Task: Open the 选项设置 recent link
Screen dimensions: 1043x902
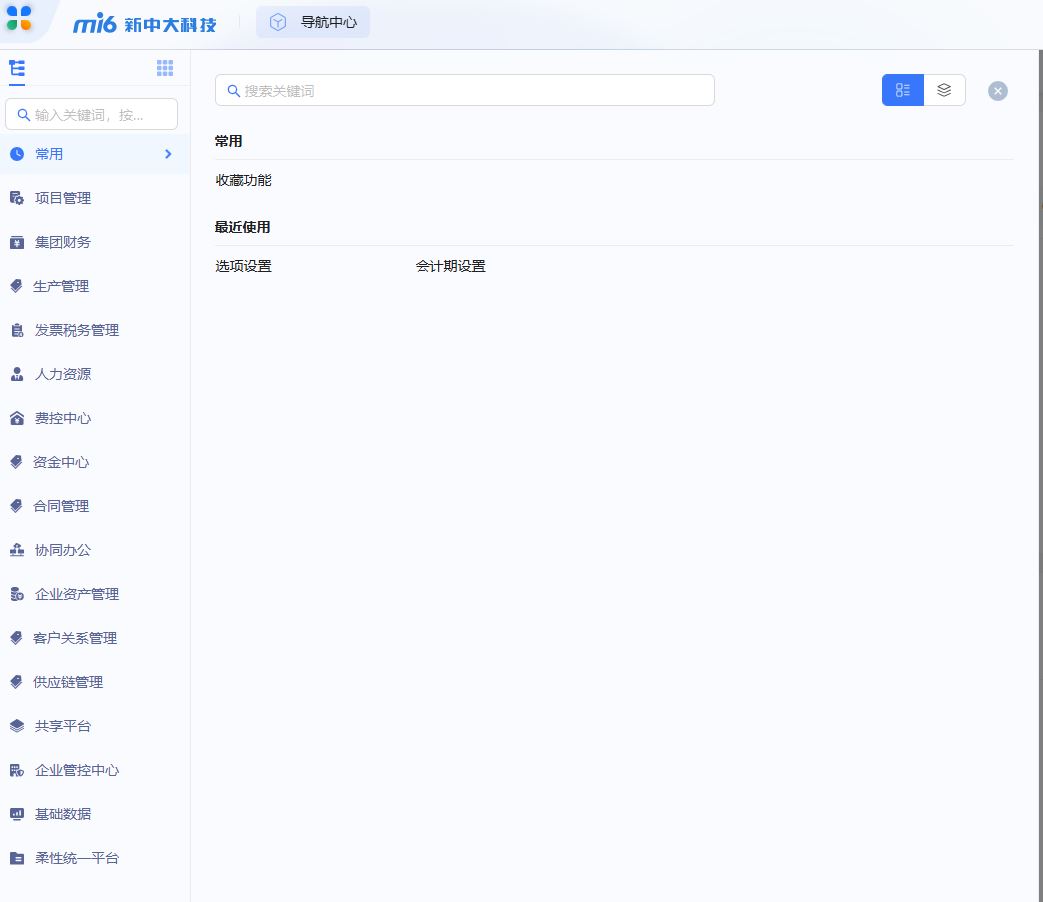Action: pyautogui.click(x=243, y=266)
